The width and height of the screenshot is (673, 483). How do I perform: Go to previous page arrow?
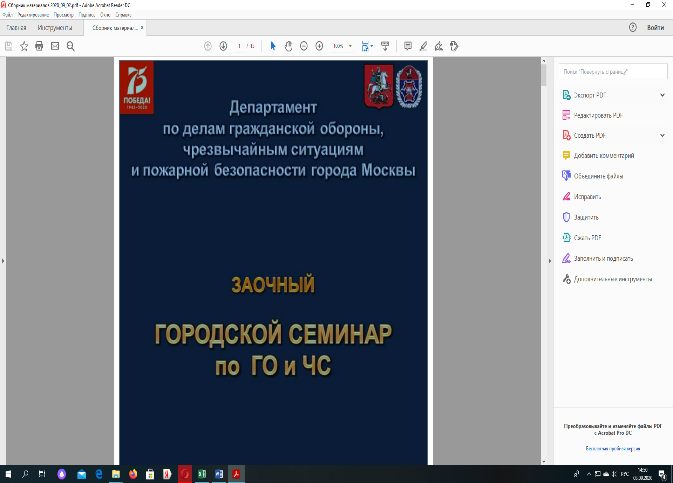[x=208, y=46]
